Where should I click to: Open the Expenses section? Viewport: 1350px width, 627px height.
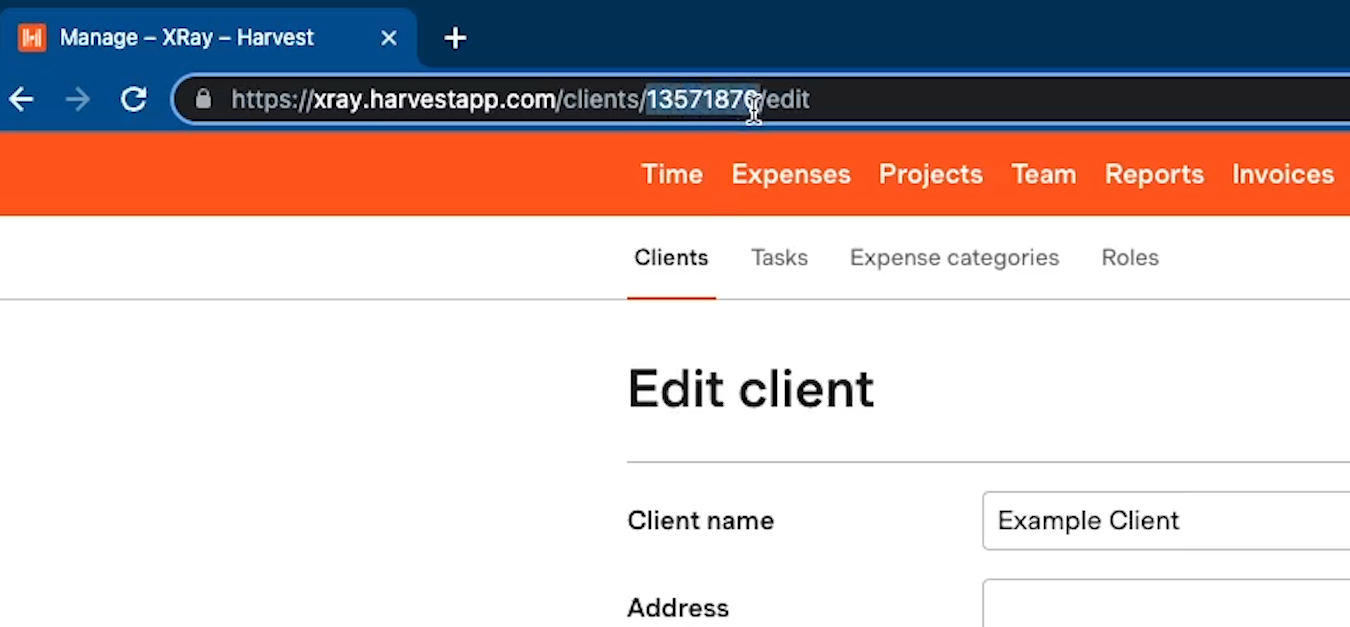791,174
